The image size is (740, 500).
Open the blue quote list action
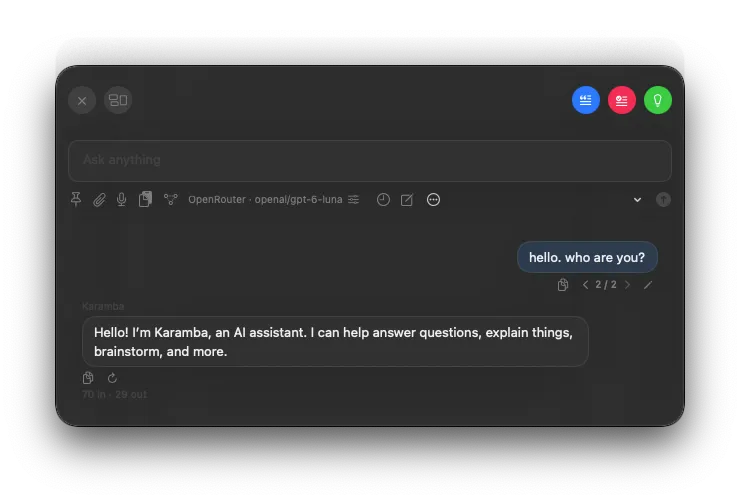click(586, 100)
